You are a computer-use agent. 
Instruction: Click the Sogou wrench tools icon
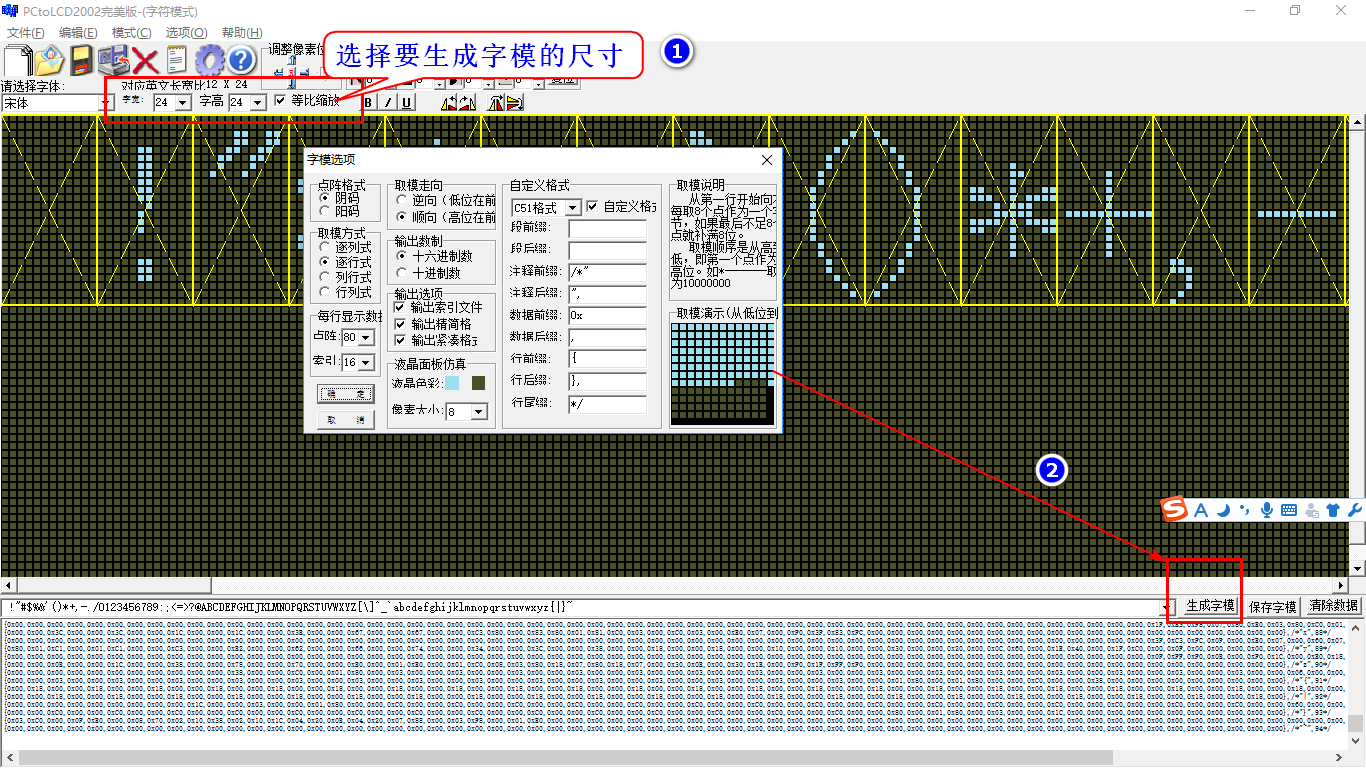click(x=1355, y=510)
